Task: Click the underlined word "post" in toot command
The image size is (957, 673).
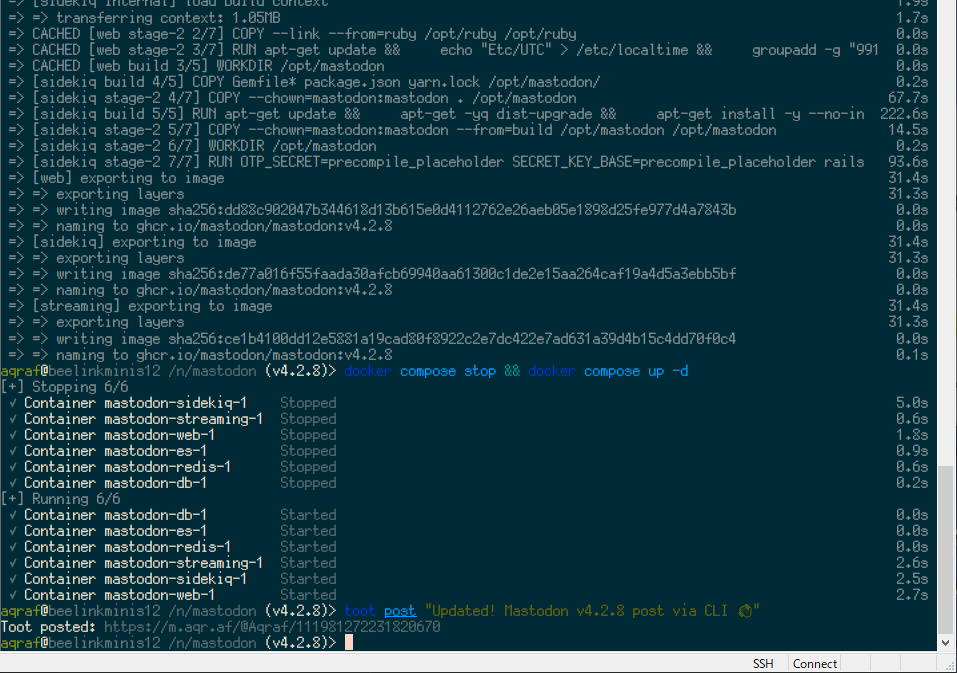Action: click(x=400, y=611)
